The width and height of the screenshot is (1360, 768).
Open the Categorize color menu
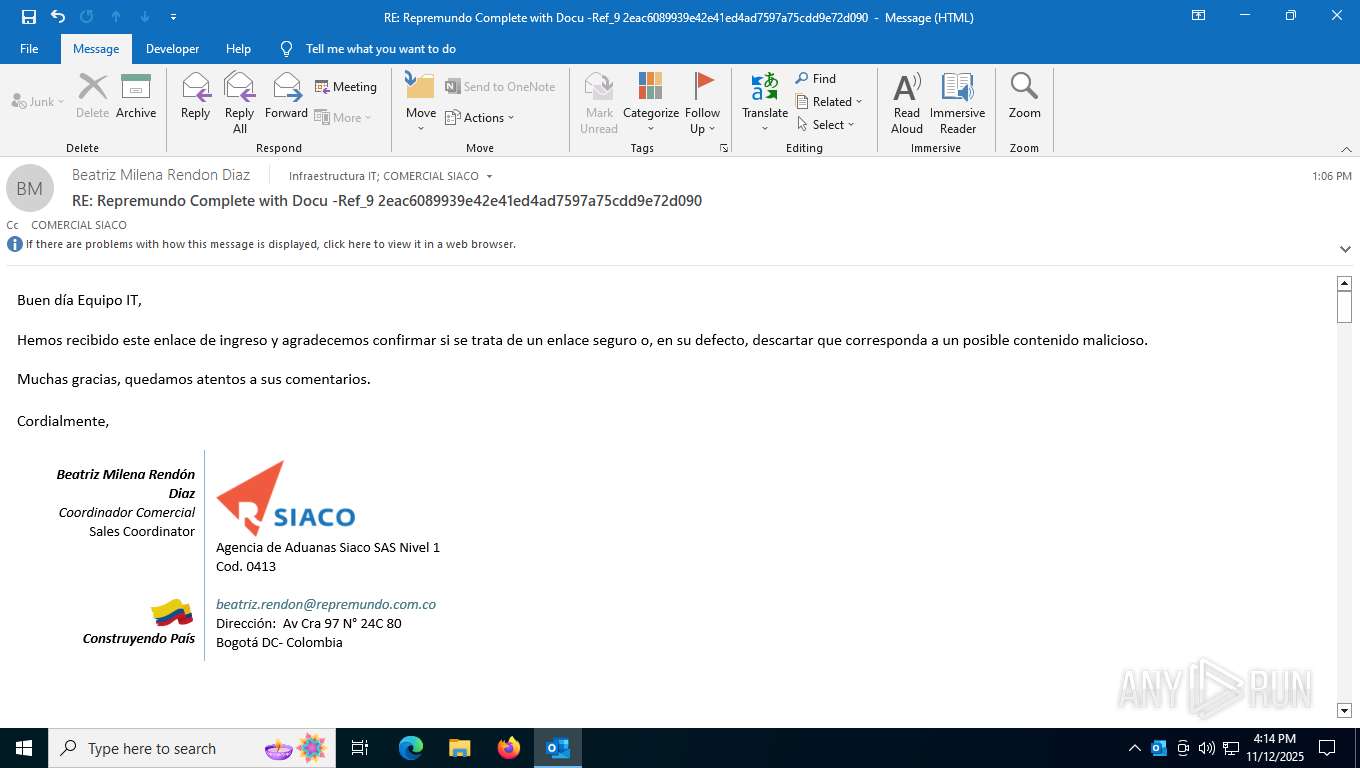651,103
